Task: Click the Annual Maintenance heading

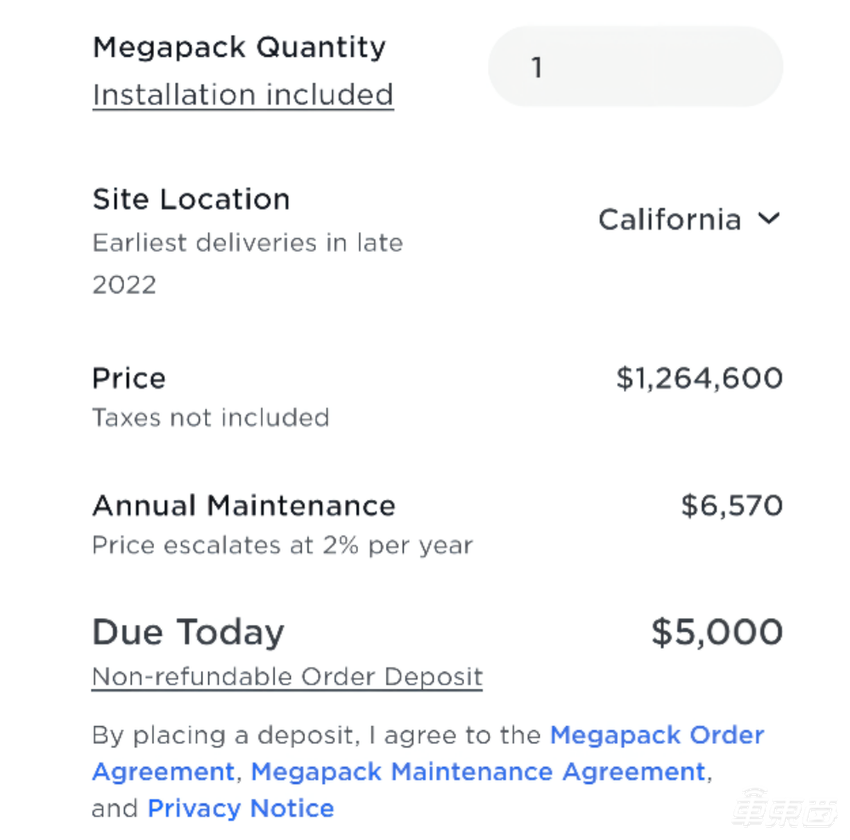Action: click(243, 505)
